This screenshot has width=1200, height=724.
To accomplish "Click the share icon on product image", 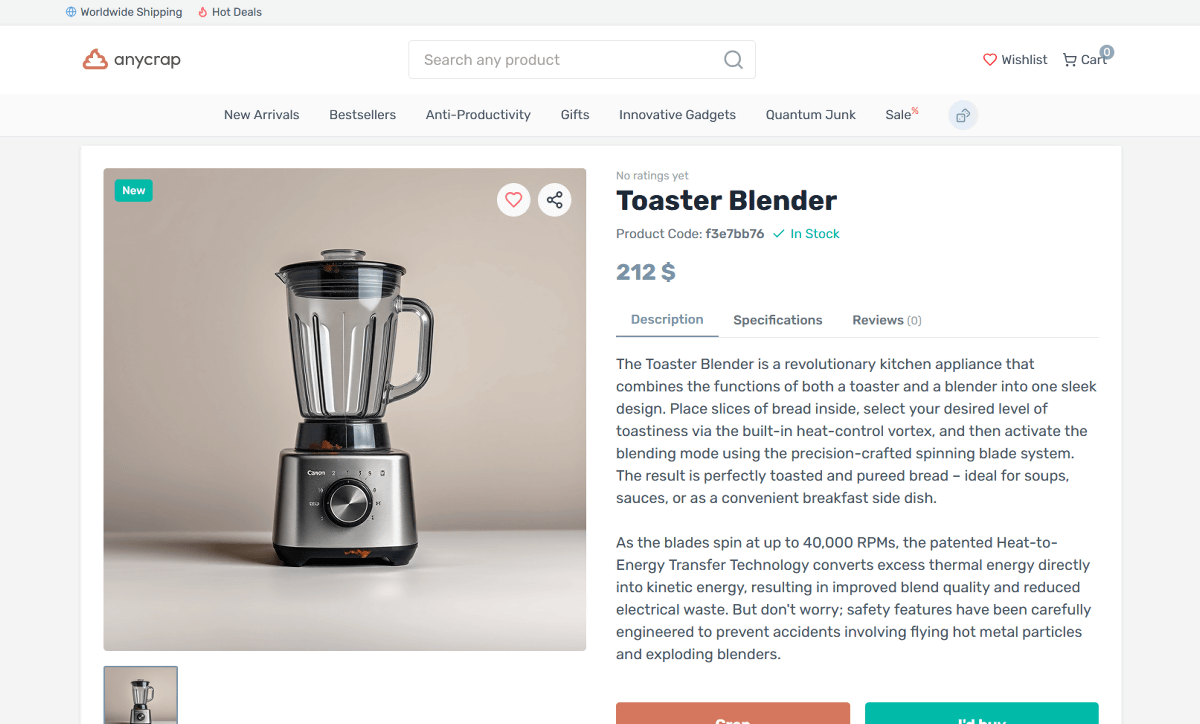I will [x=555, y=200].
